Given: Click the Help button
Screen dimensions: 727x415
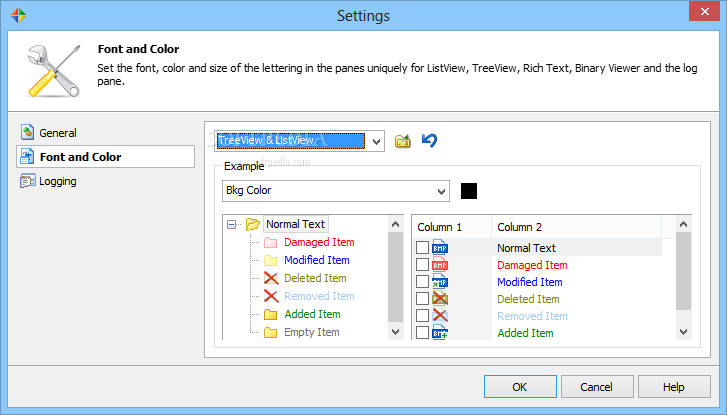Looking at the screenshot, I should tap(674, 387).
